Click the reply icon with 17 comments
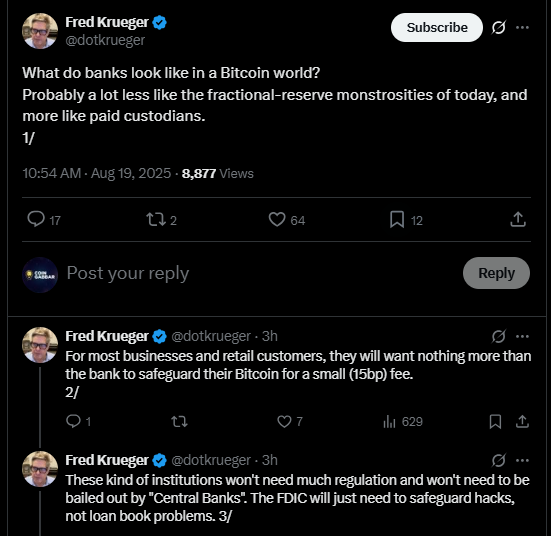Image resolution: width=551 pixels, height=536 pixels. (x=36, y=219)
